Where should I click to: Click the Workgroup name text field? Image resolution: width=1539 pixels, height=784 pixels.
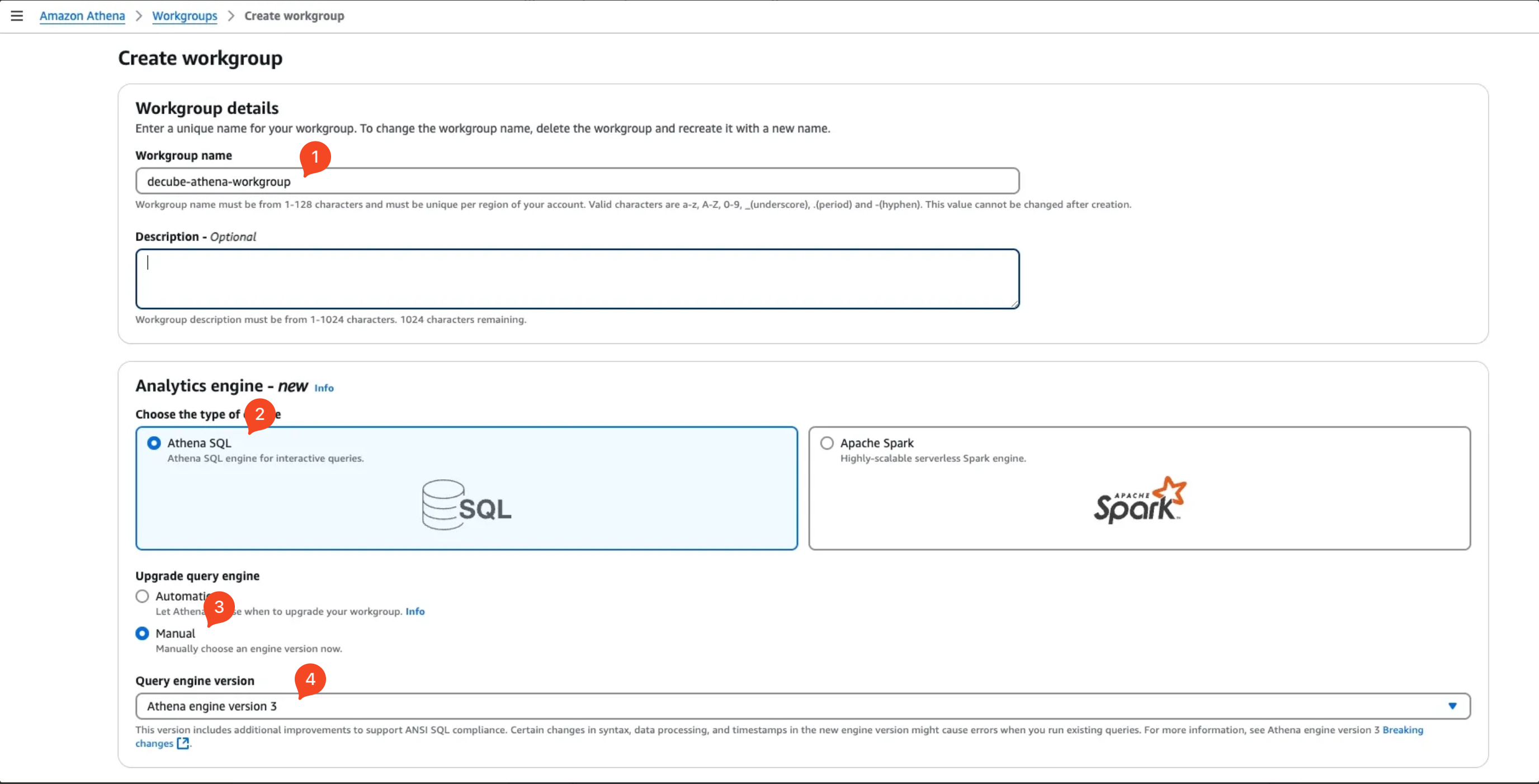pyautogui.click(x=577, y=181)
